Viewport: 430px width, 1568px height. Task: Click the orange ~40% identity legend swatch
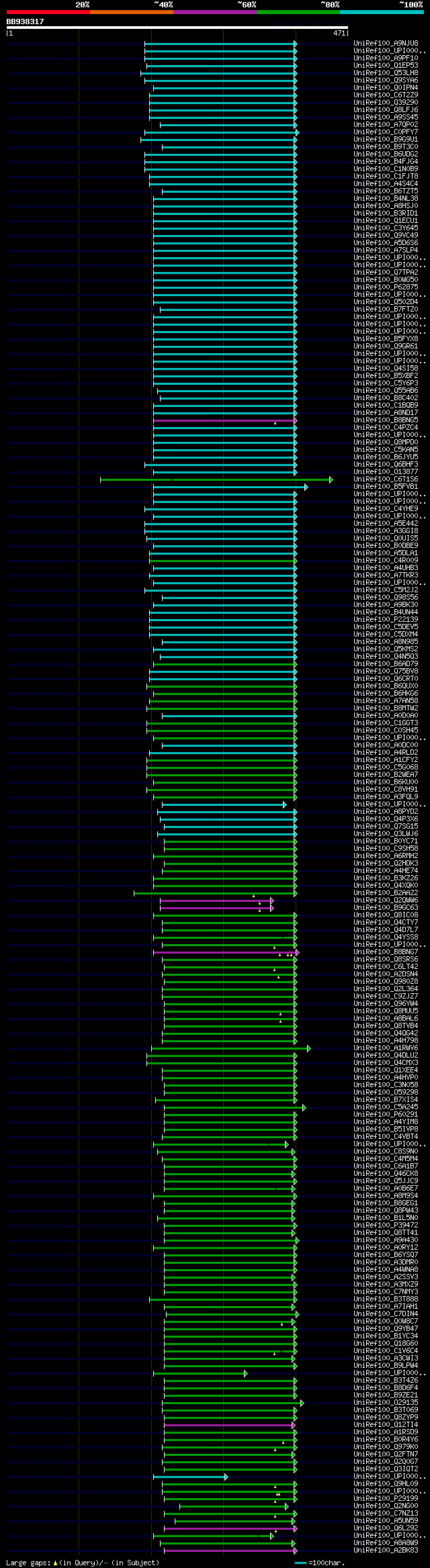pos(131,12)
